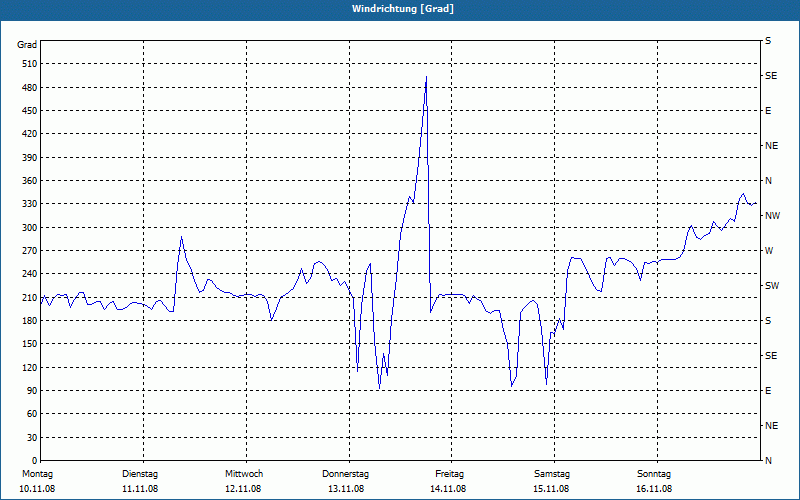The height and width of the screenshot is (500, 800).
Task: Select the date '11.11.08'
Action: [x=140, y=489]
